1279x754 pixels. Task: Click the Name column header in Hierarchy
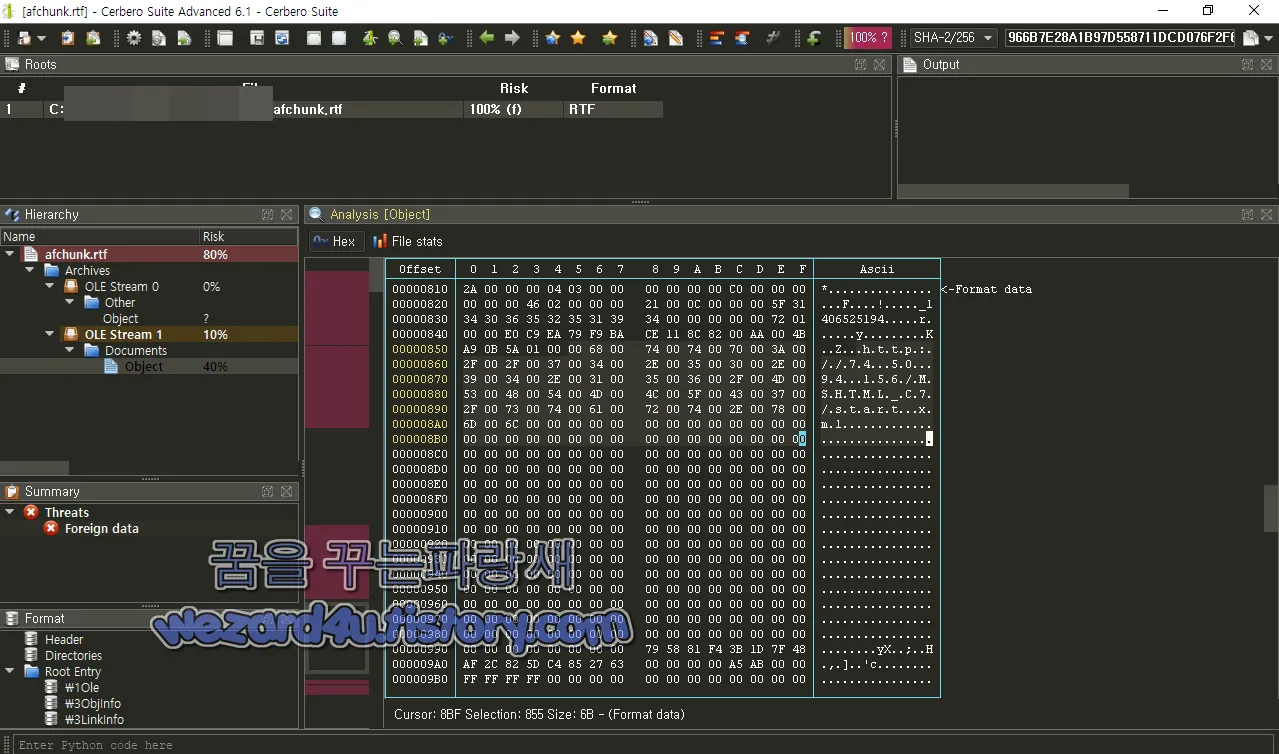pos(99,237)
